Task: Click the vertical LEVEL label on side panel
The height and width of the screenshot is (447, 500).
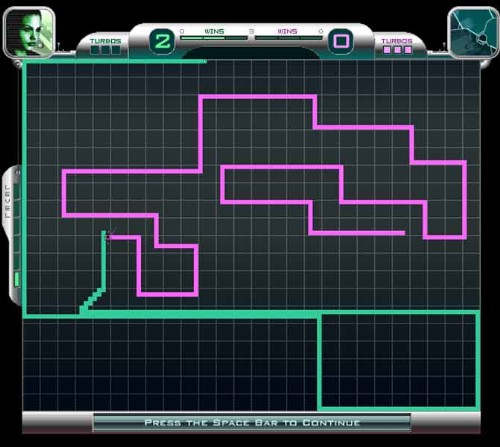Action: (x=8, y=202)
